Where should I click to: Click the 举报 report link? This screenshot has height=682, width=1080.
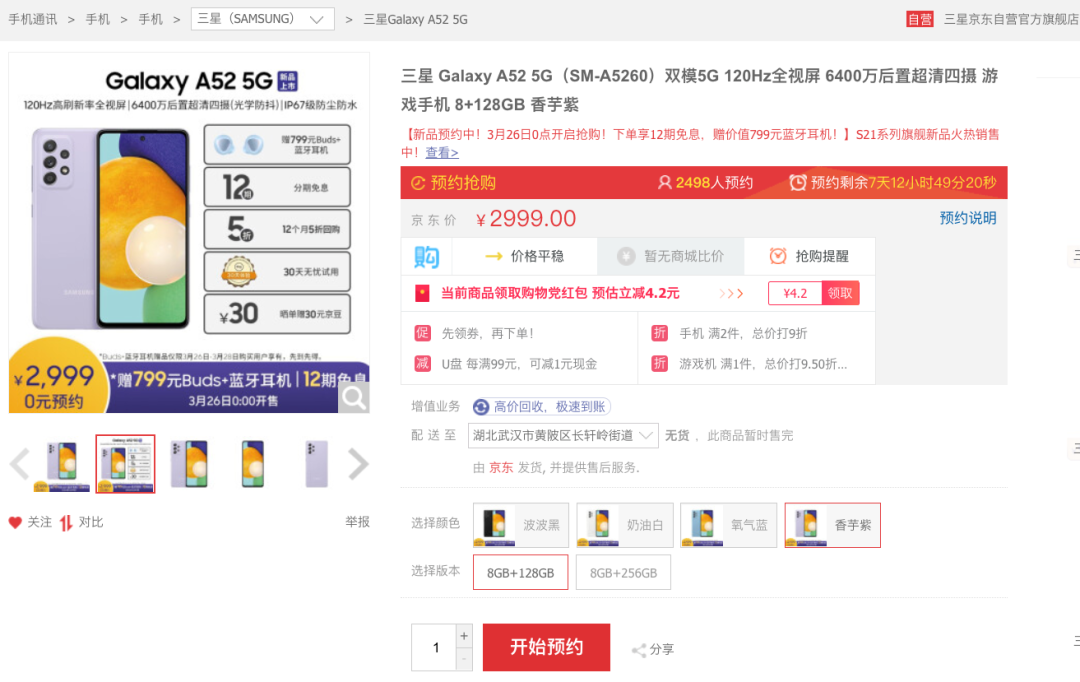point(357,522)
